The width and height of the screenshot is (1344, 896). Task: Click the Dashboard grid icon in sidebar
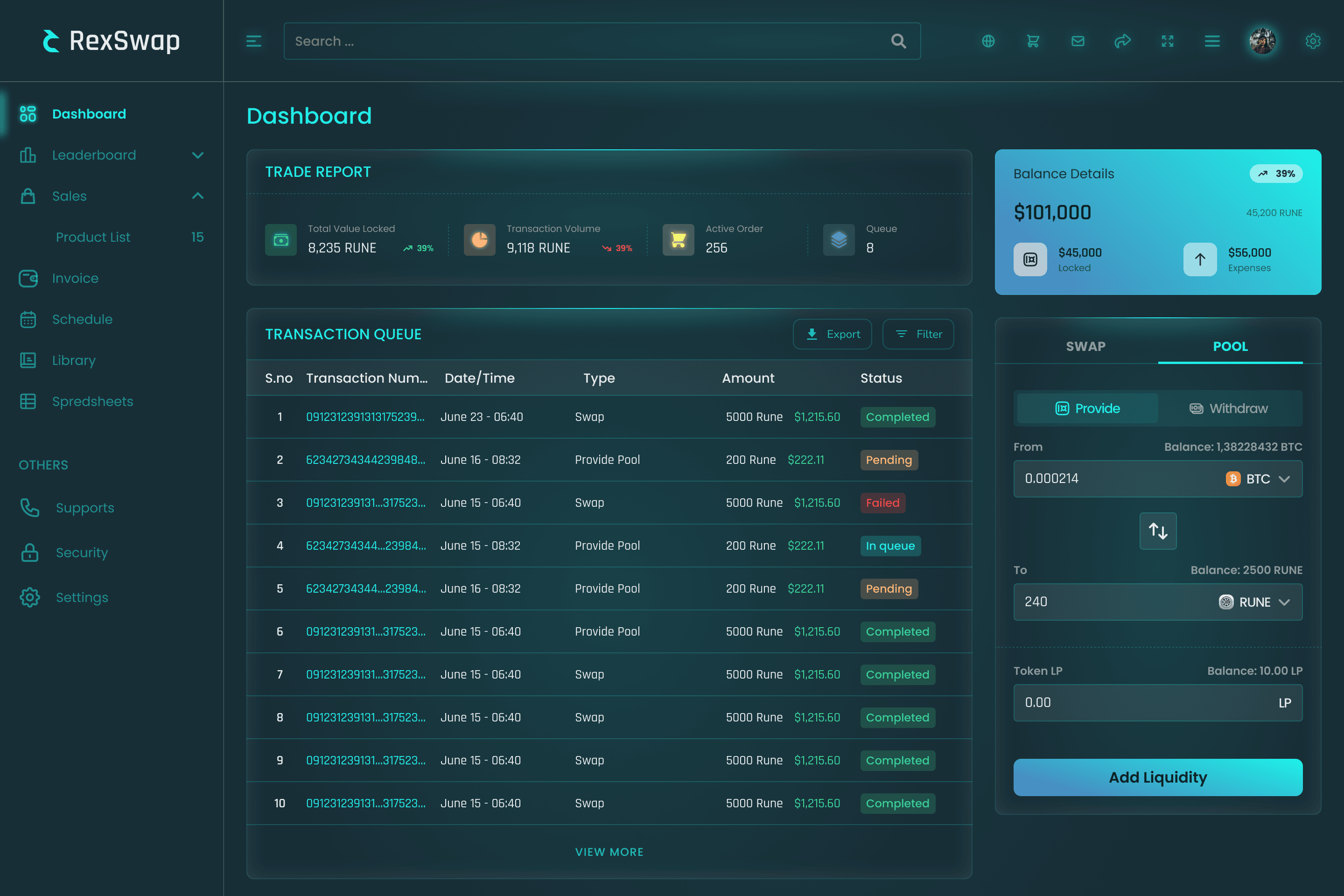28,114
